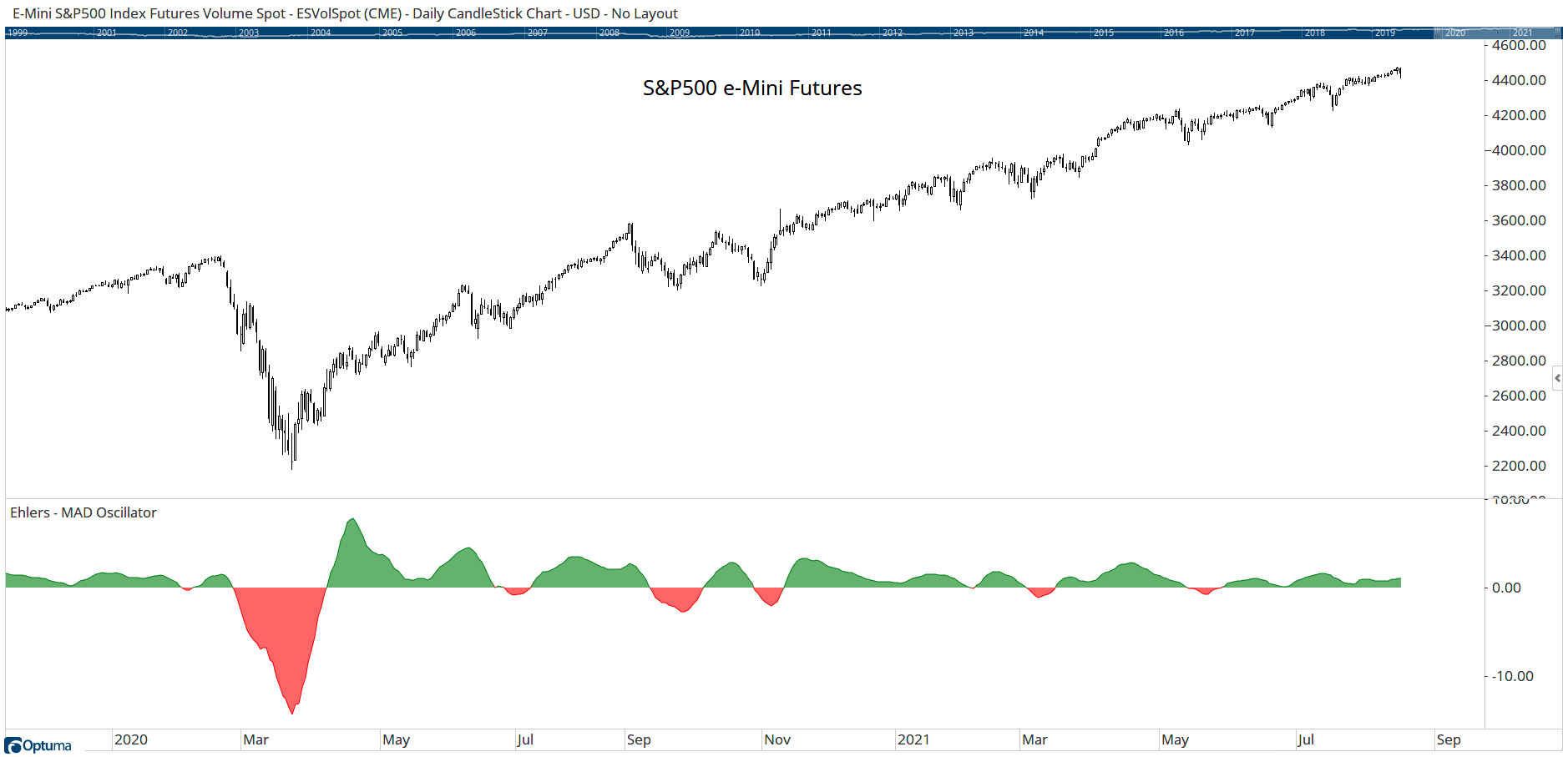Jump to 2019 on the overview timeline
Screen dimensions: 1568x757
click(1385, 33)
